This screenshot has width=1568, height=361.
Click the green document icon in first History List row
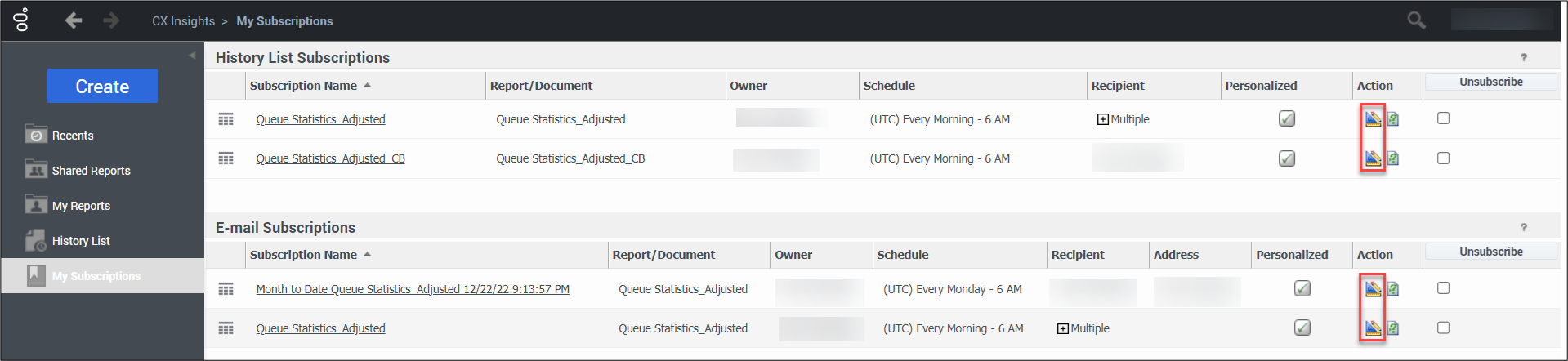coord(1393,119)
